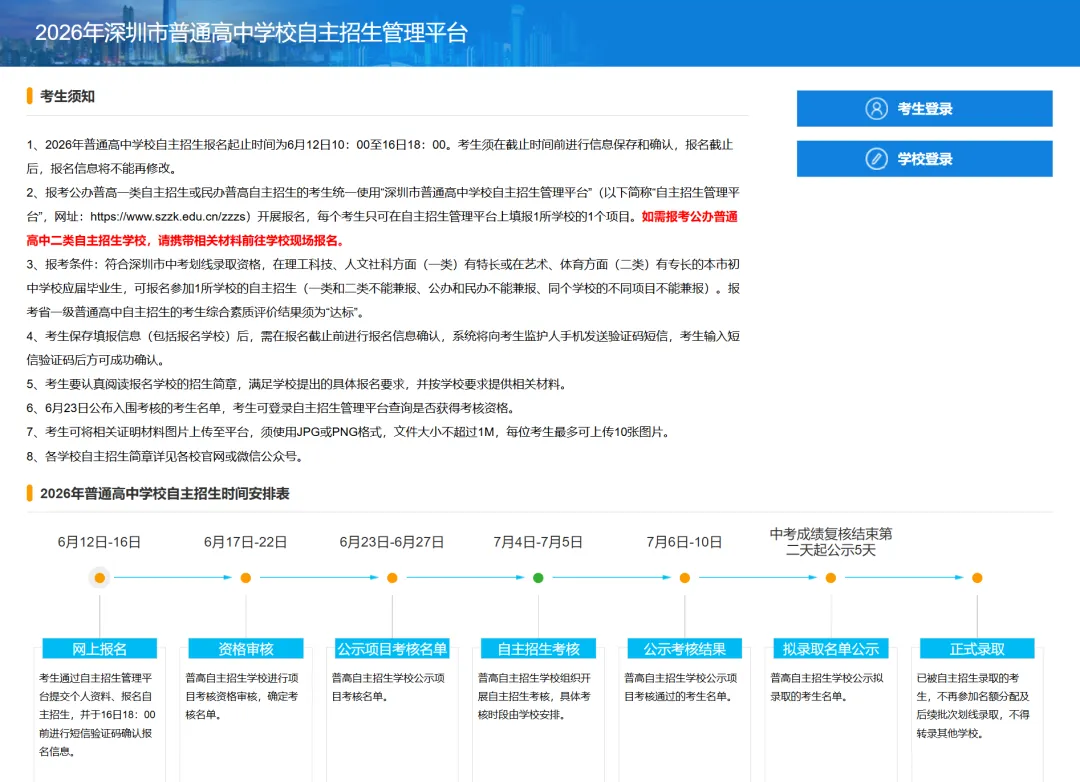Click notice item 7 about JPG或PNG格式

[x=349, y=432]
